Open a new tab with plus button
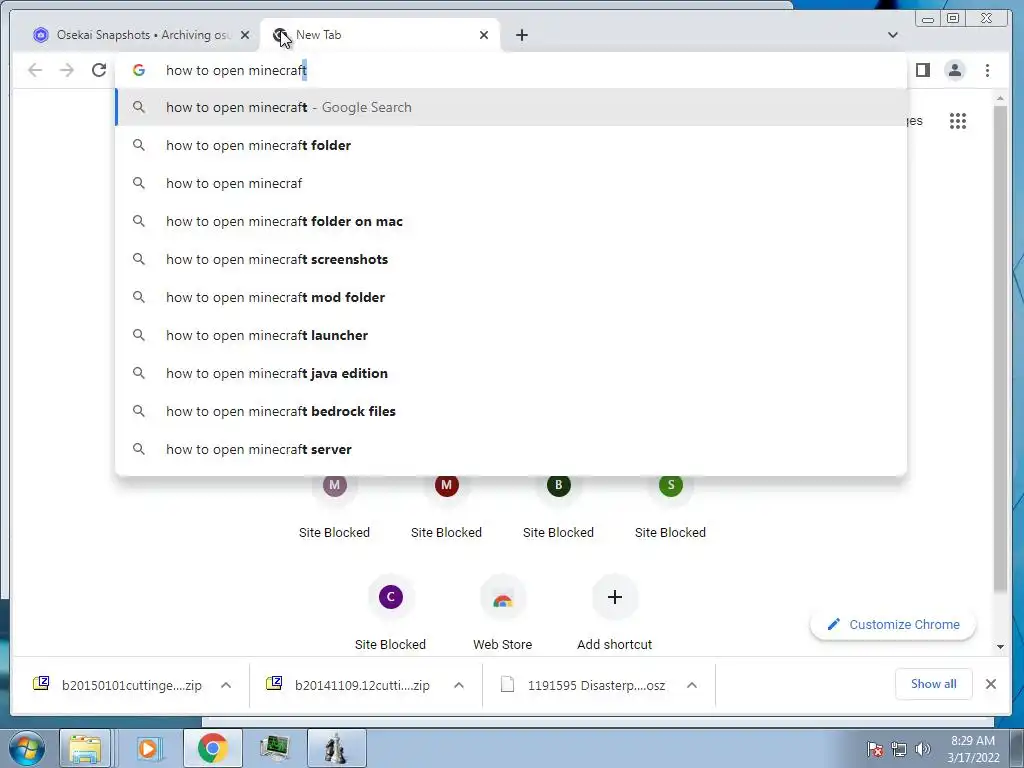 click(522, 35)
